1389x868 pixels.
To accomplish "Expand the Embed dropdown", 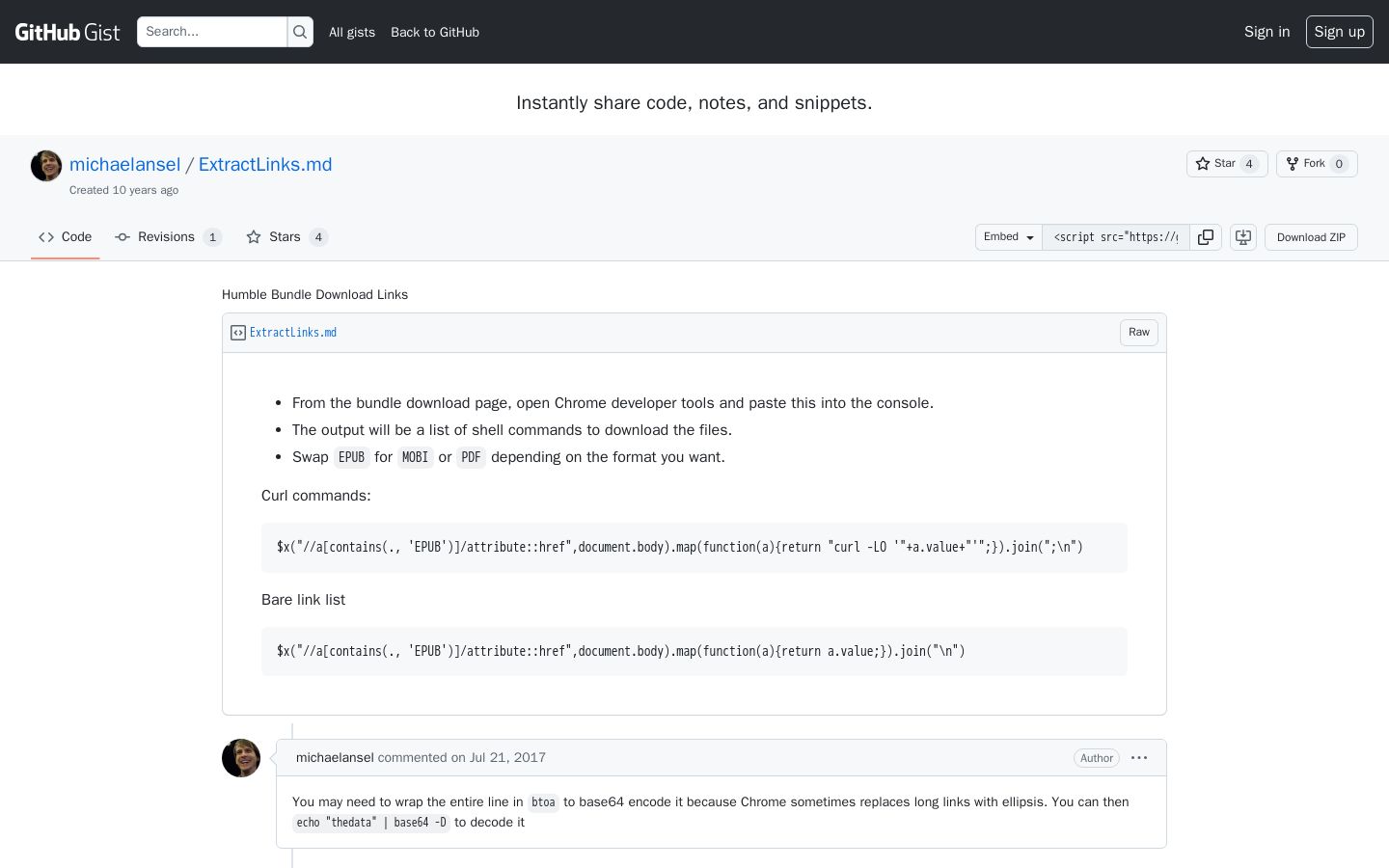I will pos(1009,237).
